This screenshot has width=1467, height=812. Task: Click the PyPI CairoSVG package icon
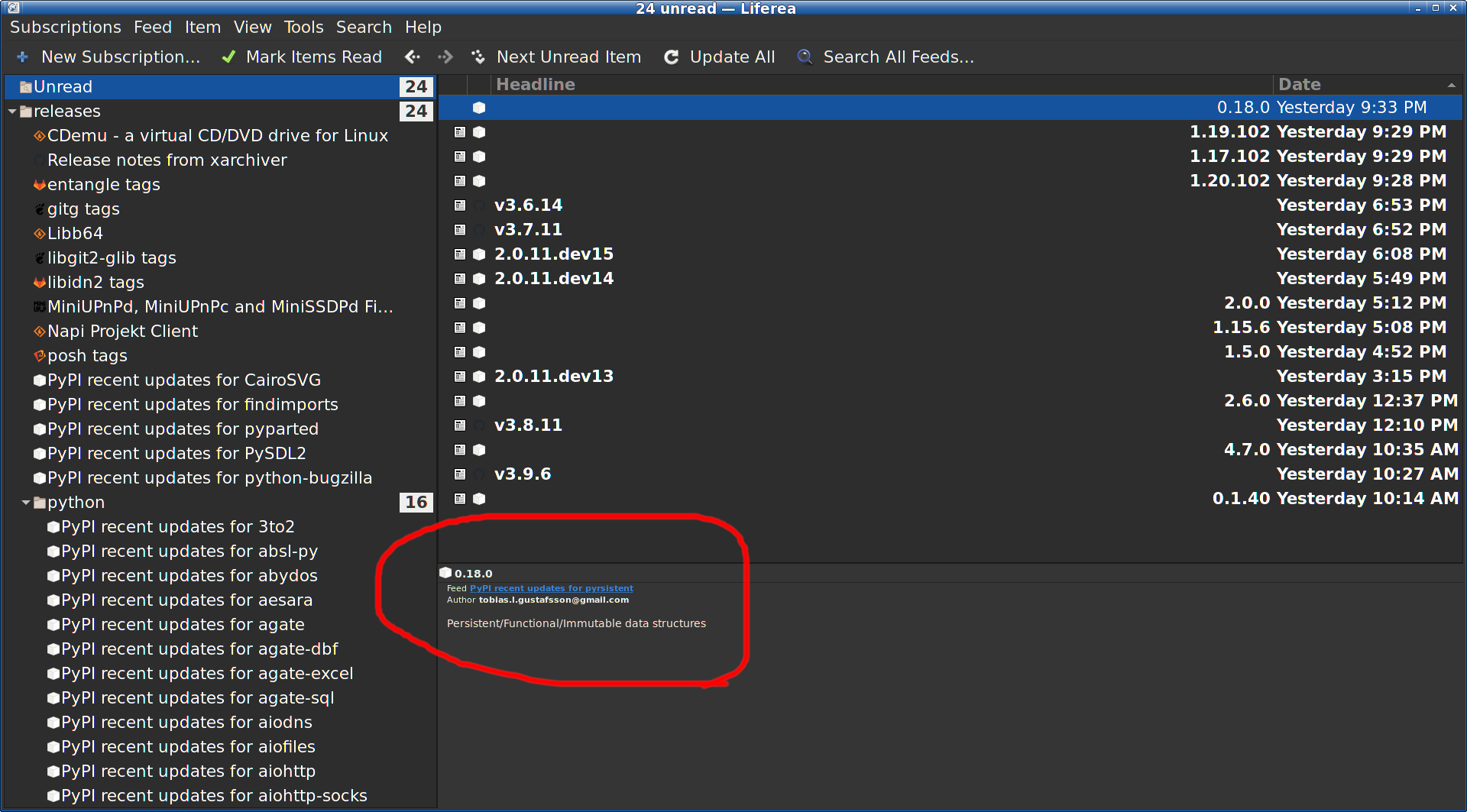pyautogui.click(x=40, y=380)
